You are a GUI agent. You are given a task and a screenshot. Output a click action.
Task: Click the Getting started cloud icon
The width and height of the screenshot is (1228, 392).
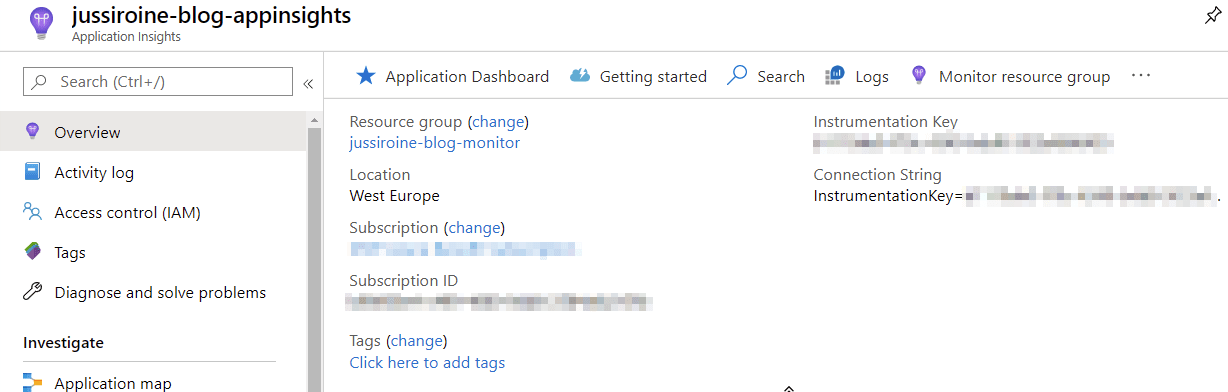click(580, 76)
